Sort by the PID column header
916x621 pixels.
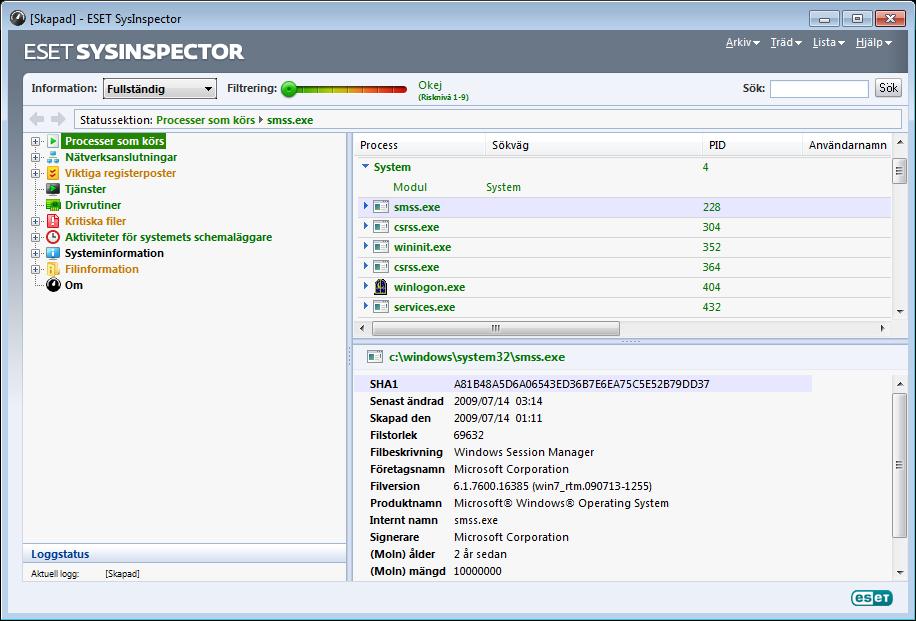752,145
